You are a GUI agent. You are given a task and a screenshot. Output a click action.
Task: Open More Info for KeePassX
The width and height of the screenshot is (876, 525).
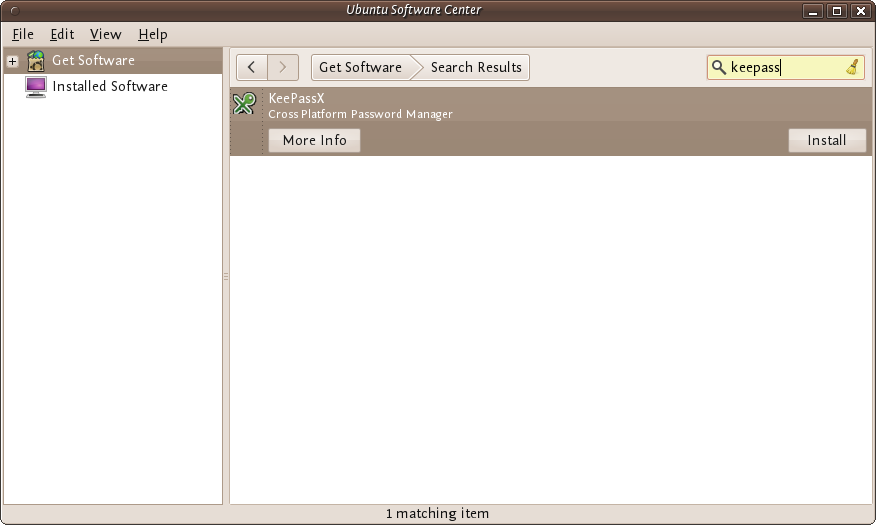tap(314, 140)
